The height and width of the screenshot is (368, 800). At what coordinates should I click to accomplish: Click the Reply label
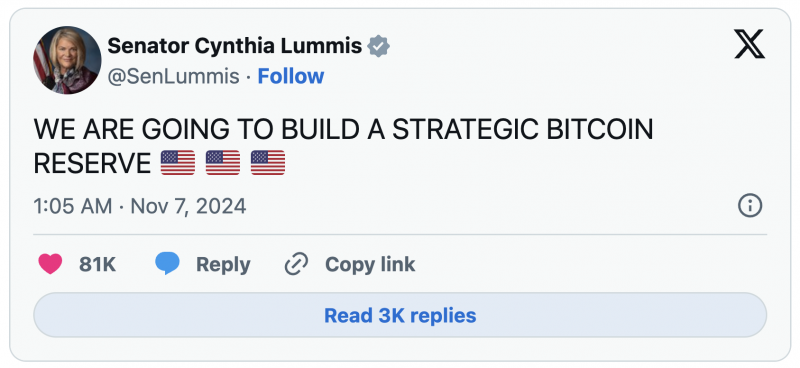coord(223,265)
